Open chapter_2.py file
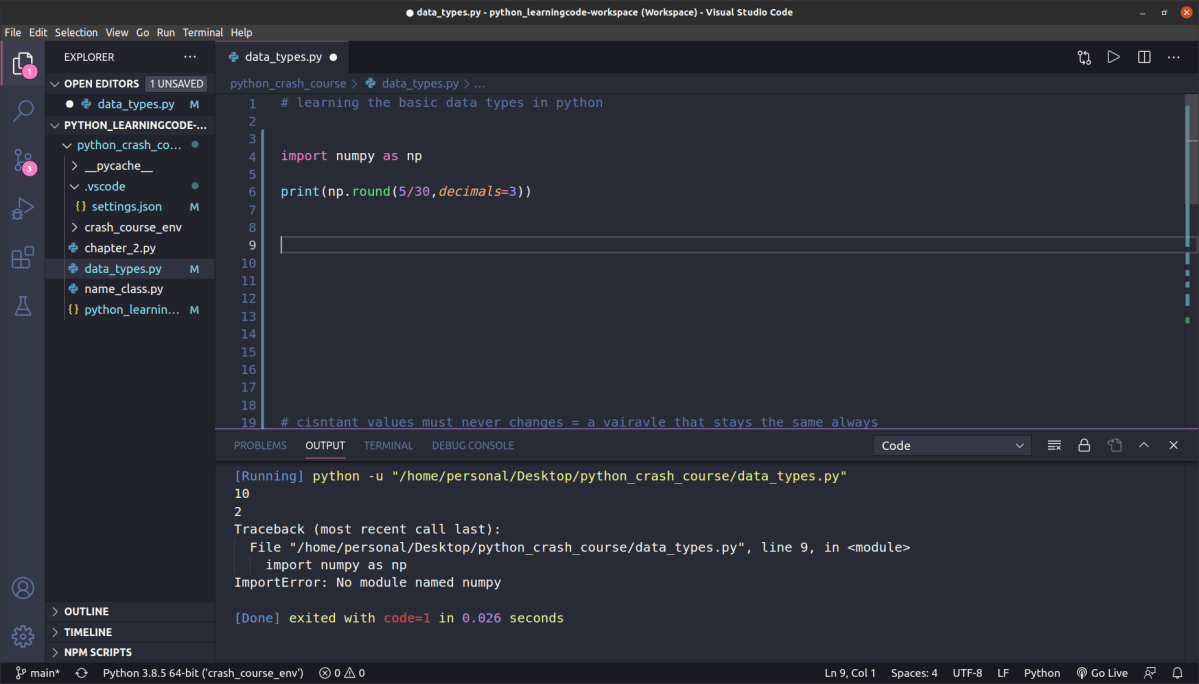This screenshot has height=684, width=1199. (130, 248)
